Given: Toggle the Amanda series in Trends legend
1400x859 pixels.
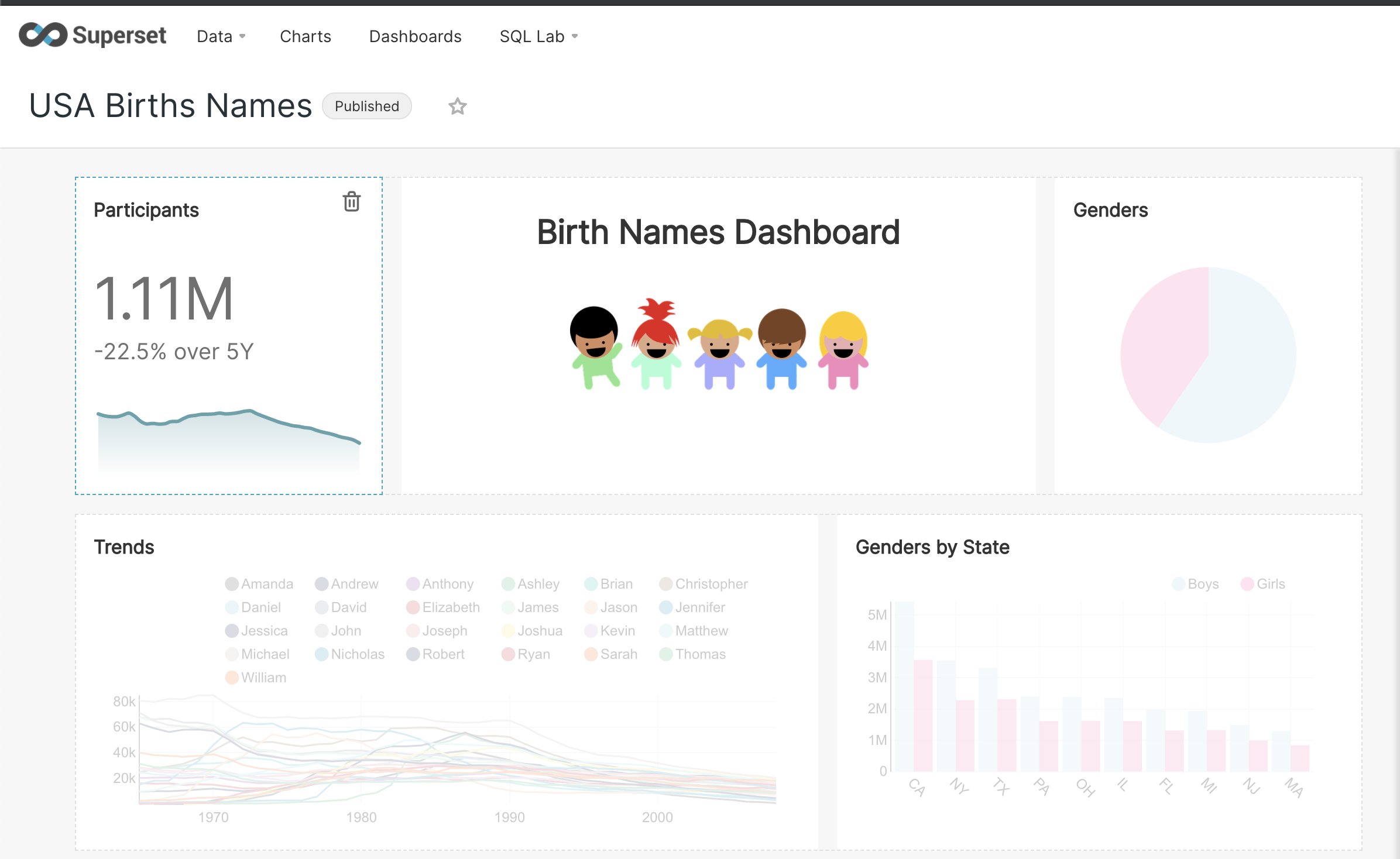Looking at the screenshot, I should tap(259, 584).
